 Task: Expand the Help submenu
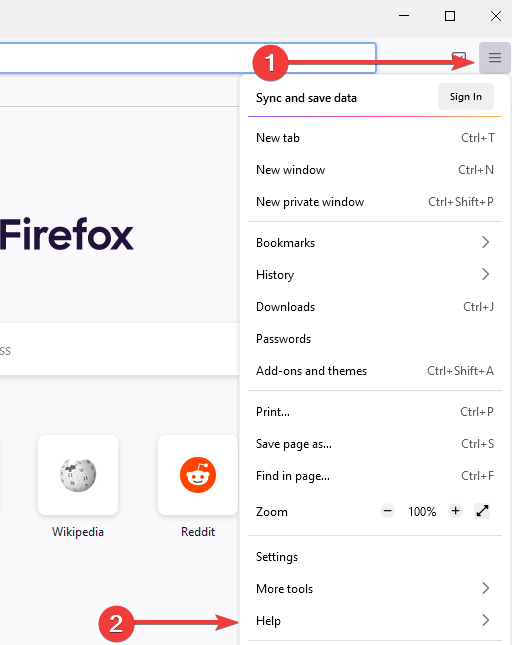(375, 621)
